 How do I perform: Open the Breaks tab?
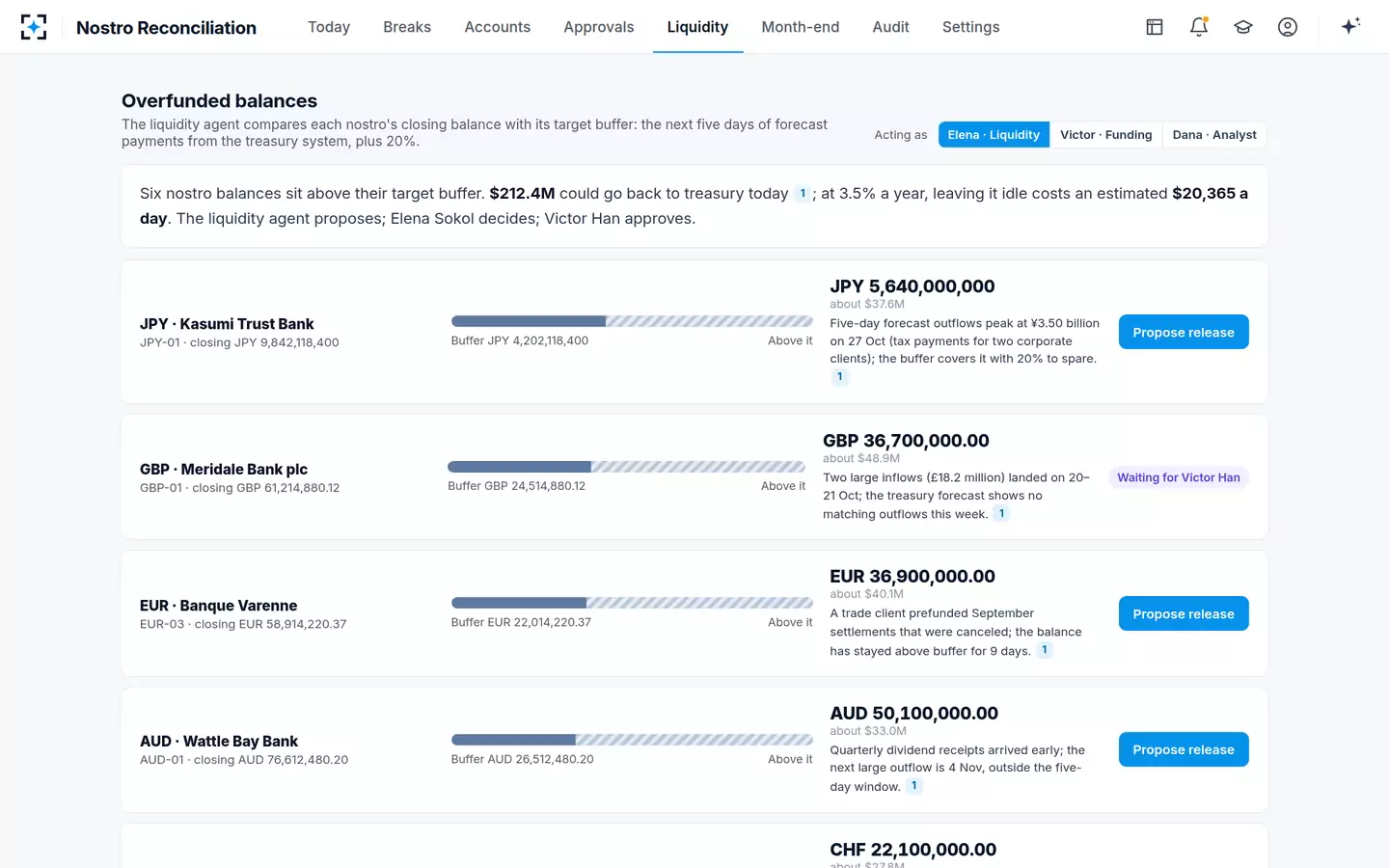[x=407, y=27]
